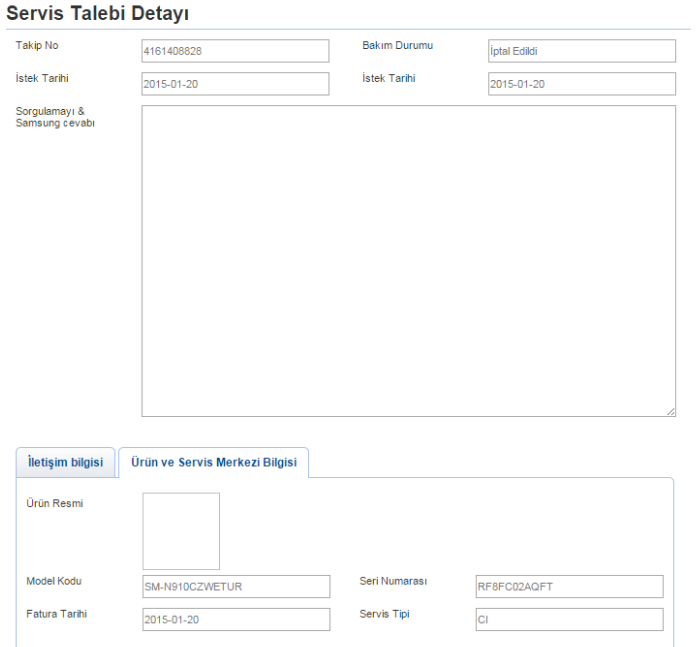Click the Sorgulamayı & Samsung cevabı label
The width and height of the screenshot is (698, 647).
[55, 117]
